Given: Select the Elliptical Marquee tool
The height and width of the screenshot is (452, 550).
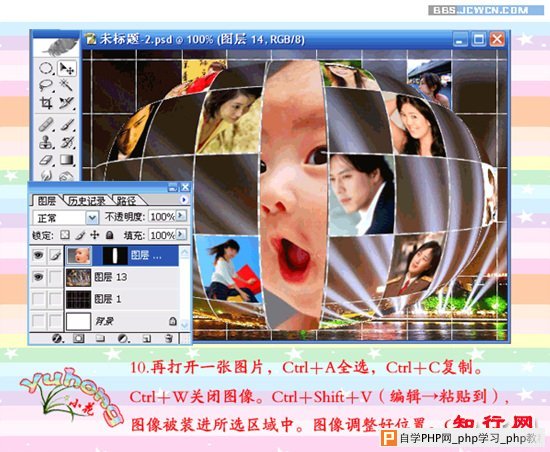Looking at the screenshot, I should (46, 68).
